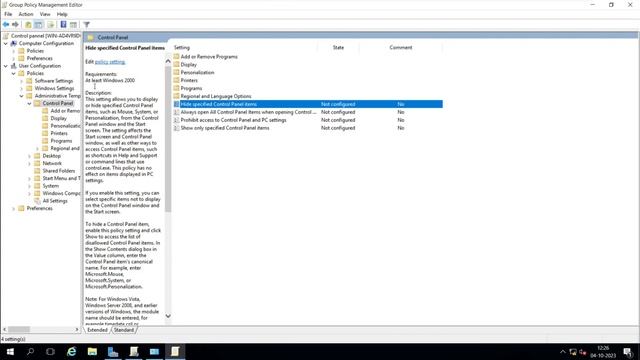Open Regional and Language Options folder in list
Viewport: 640px width, 360px height.
click(x=216, y=96)
